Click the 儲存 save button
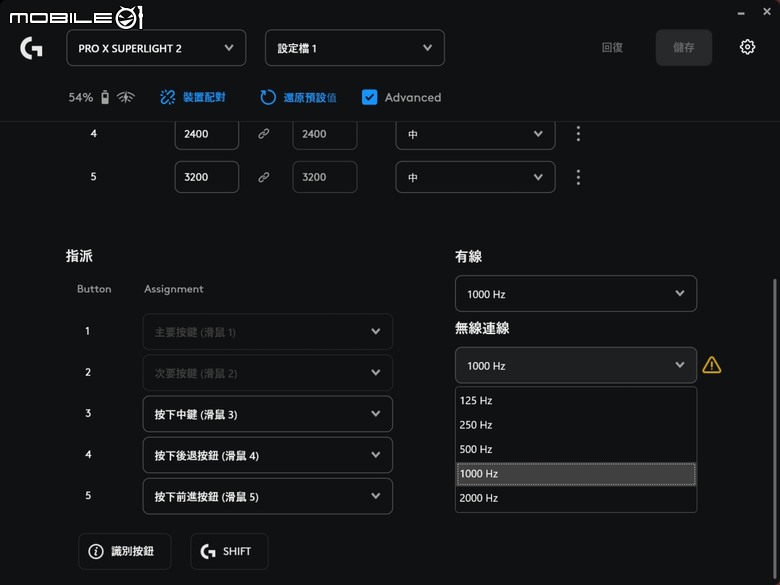The image size is (780, 585). tap(683, 47)
